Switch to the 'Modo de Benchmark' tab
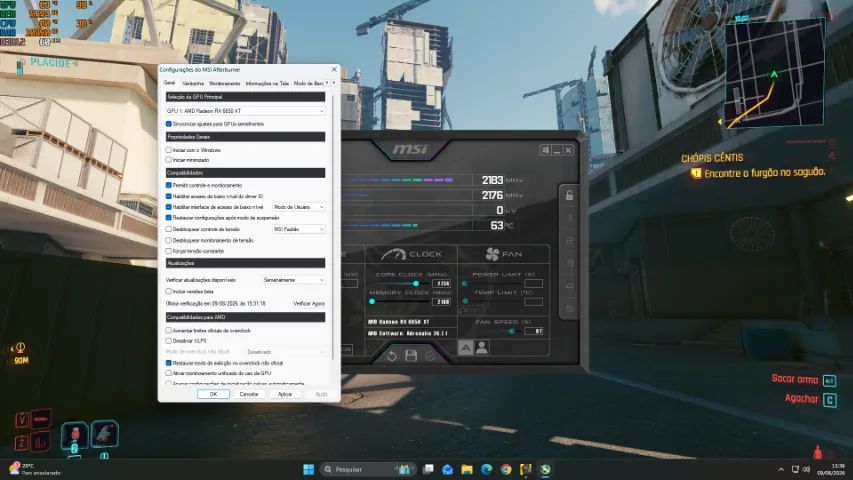 coord(308,84)
